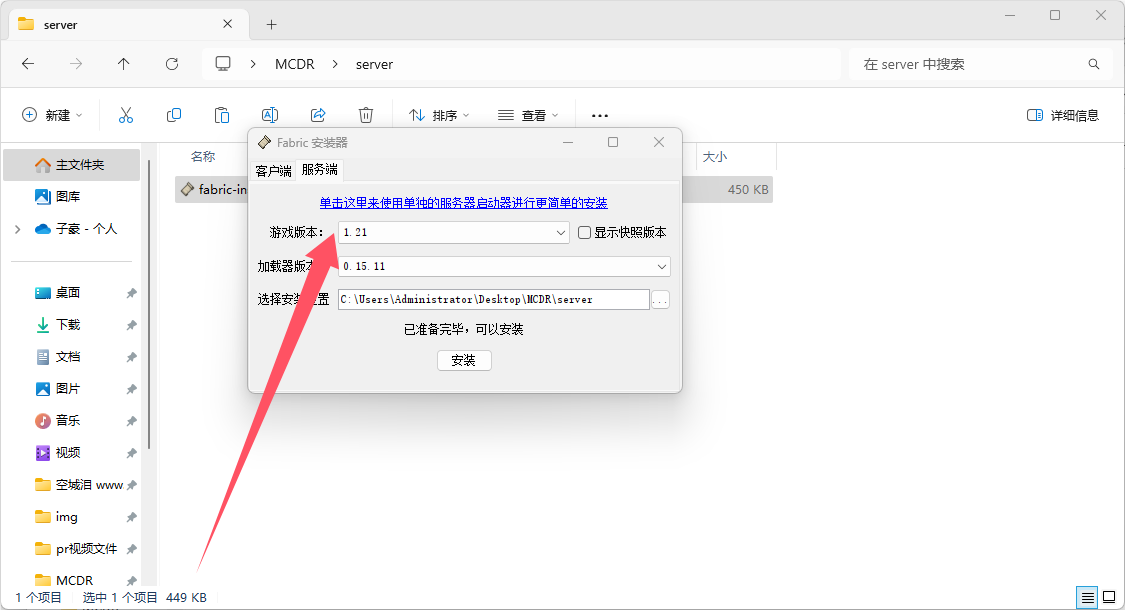Click the 安装 install button
Viewport: 1125px width, 610px height.
464,360
